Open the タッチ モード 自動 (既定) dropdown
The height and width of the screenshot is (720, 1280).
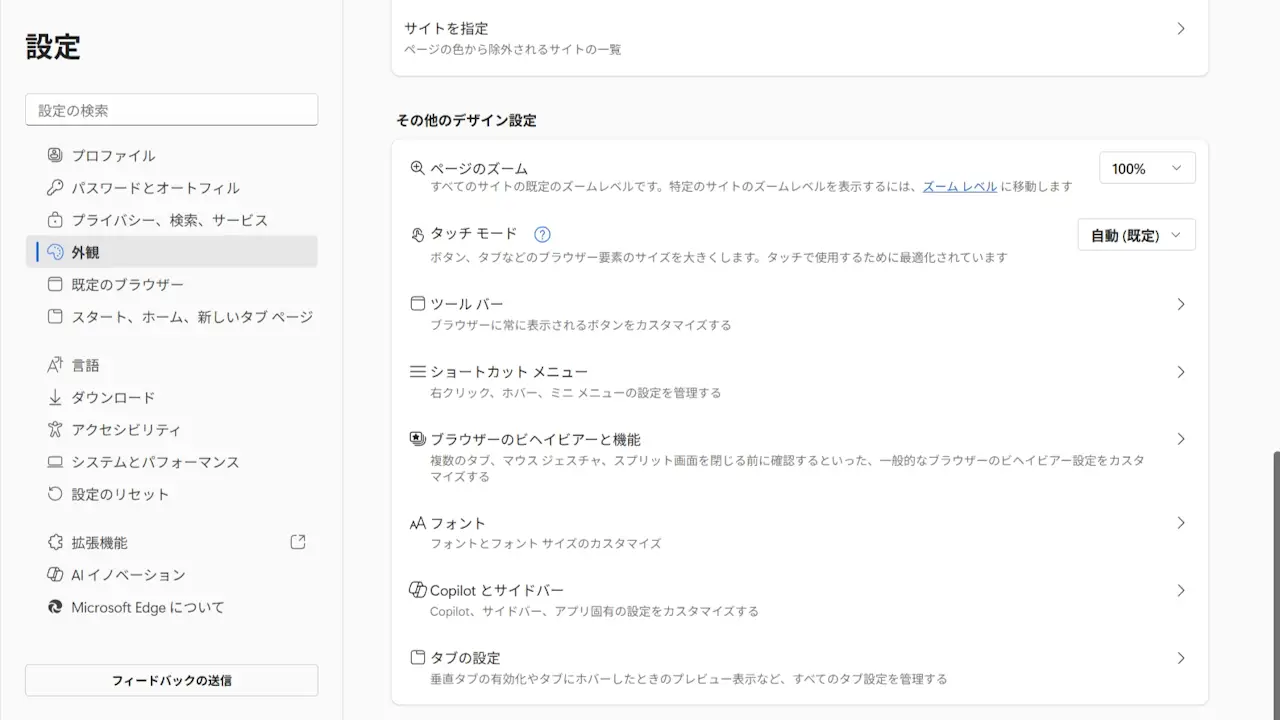[x=1136, y=235]
